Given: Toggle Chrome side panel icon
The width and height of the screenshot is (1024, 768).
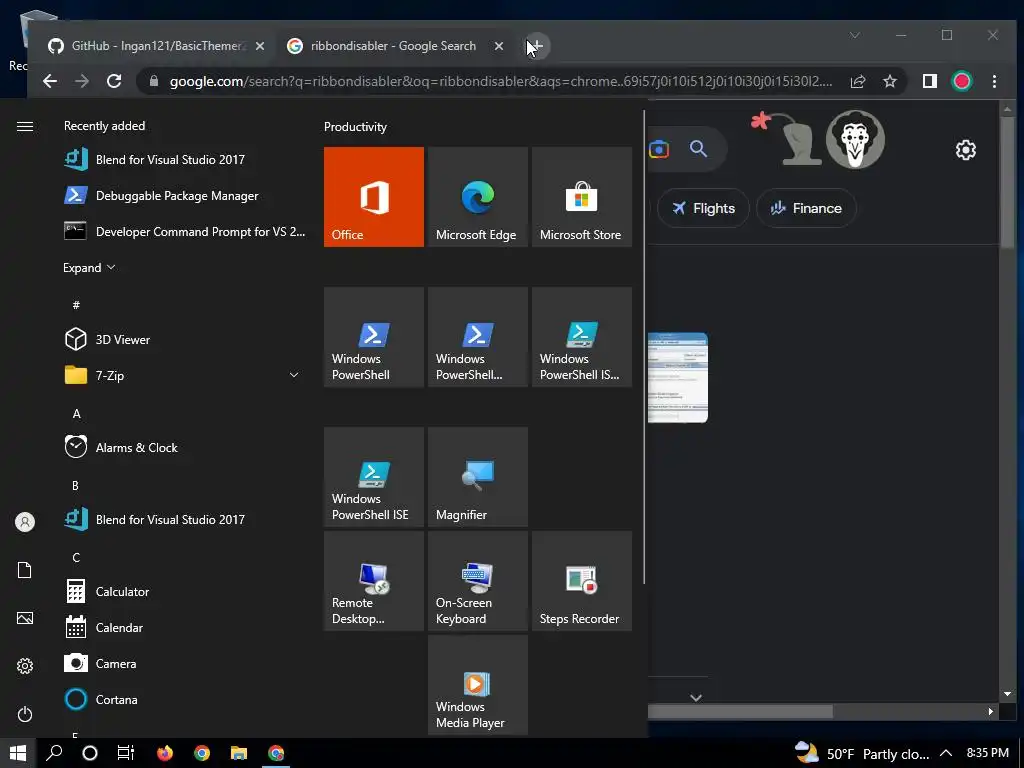Looking at the screenshot, I should [929, 81].
